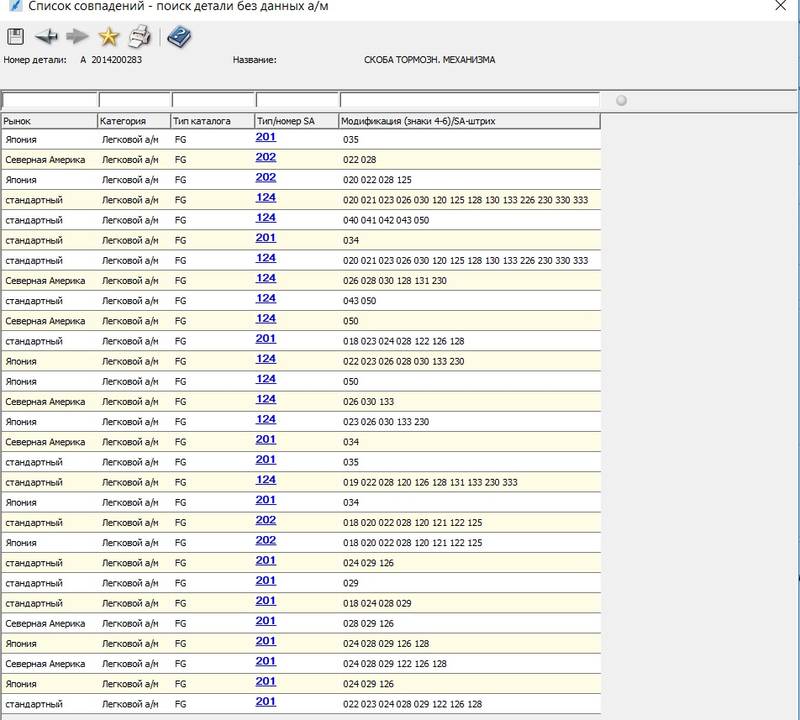The height and width of the screenshot is (720, 800).
Task: Click the Тип/номер SA column header
Action: point(296,121)
